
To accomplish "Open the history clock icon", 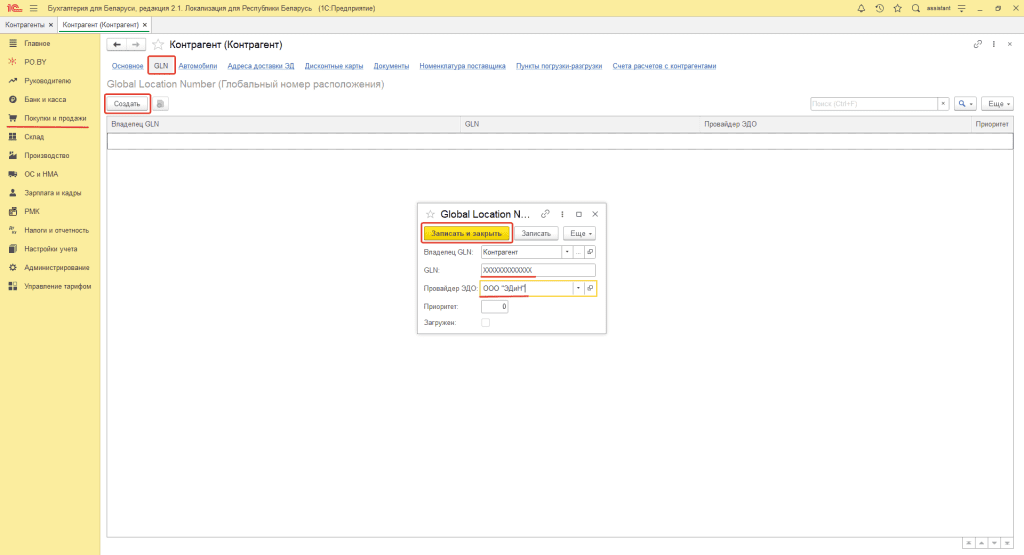I will [x=879, y=8].
